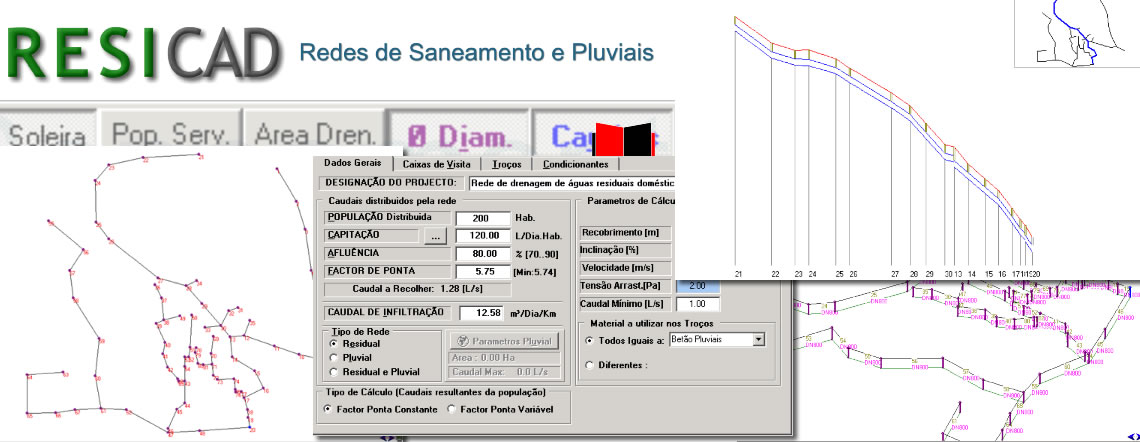
Task: Open the Dados Gerais tab
Action: coord(353,163)
